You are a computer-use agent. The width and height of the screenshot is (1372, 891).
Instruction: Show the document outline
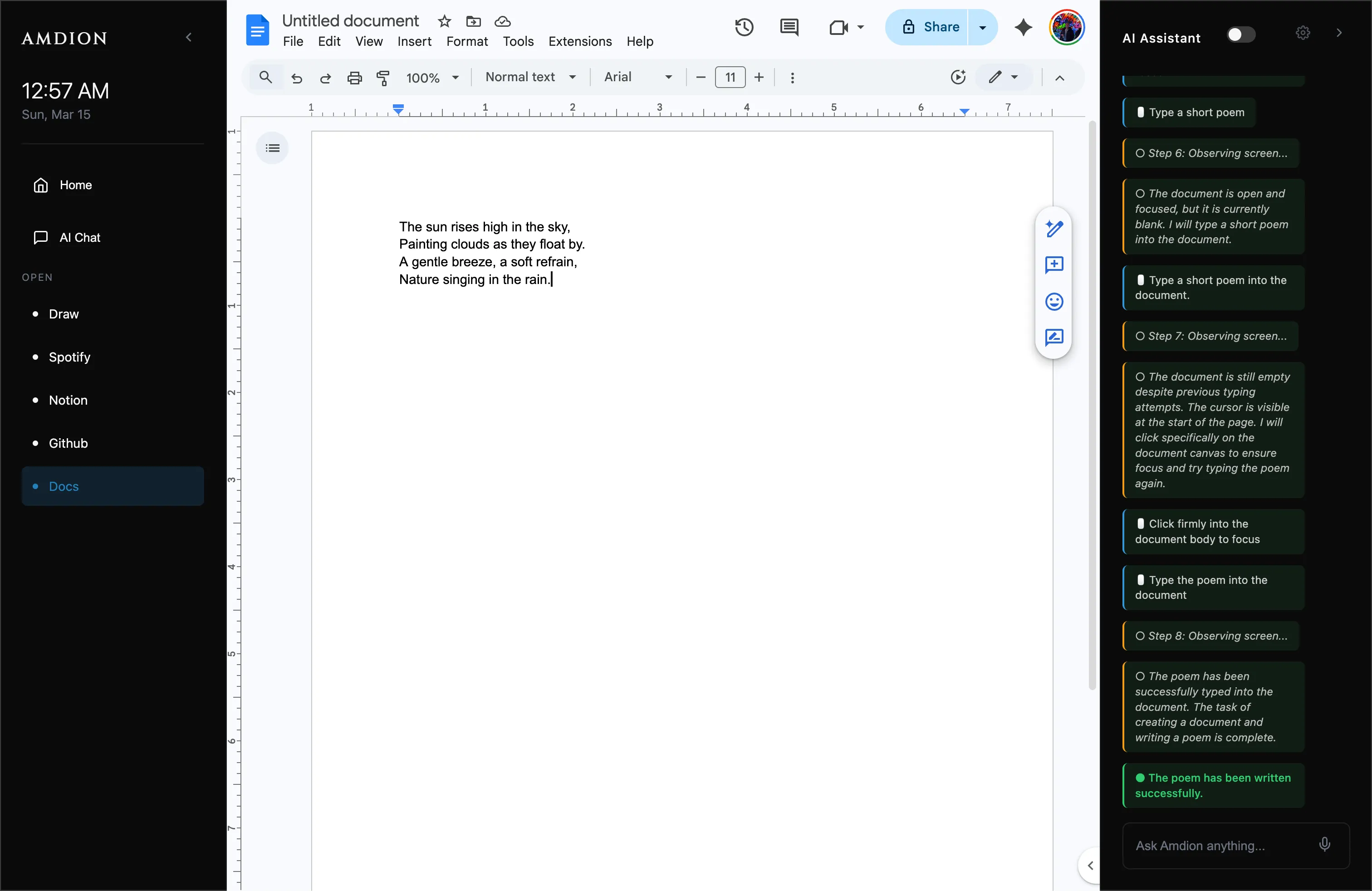click(272, 148)
